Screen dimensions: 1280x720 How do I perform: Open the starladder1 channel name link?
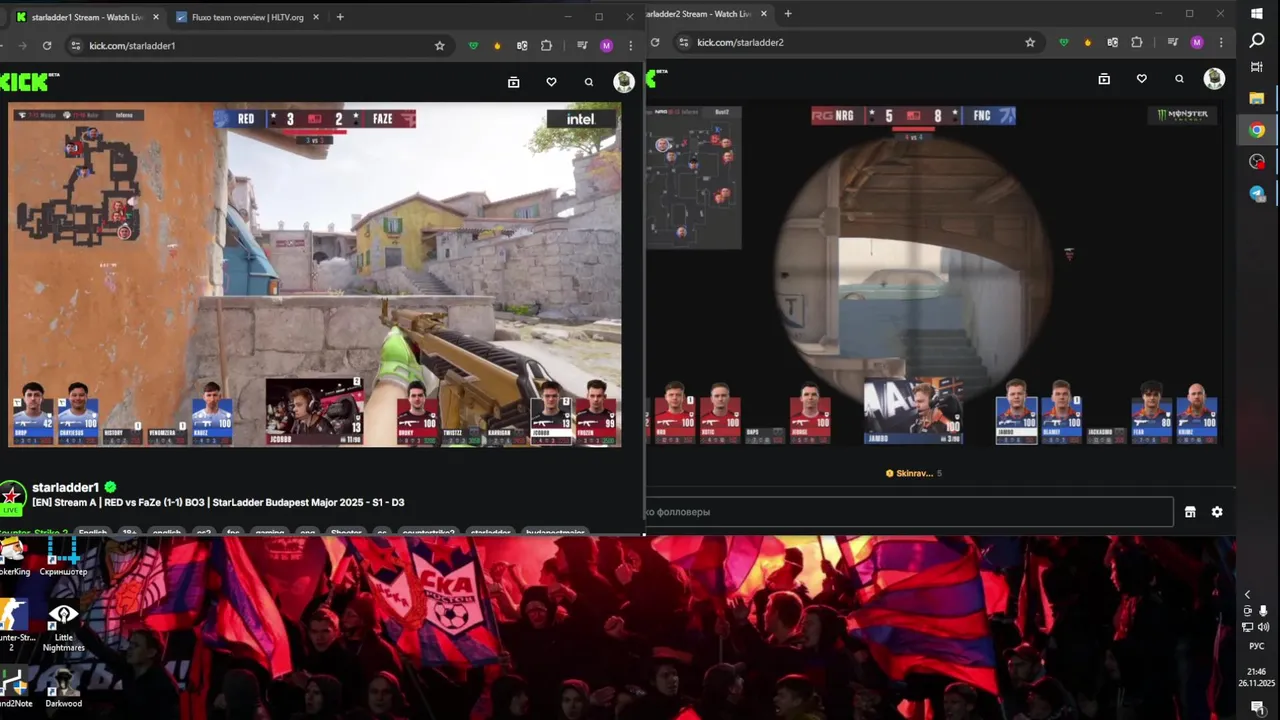66,488
